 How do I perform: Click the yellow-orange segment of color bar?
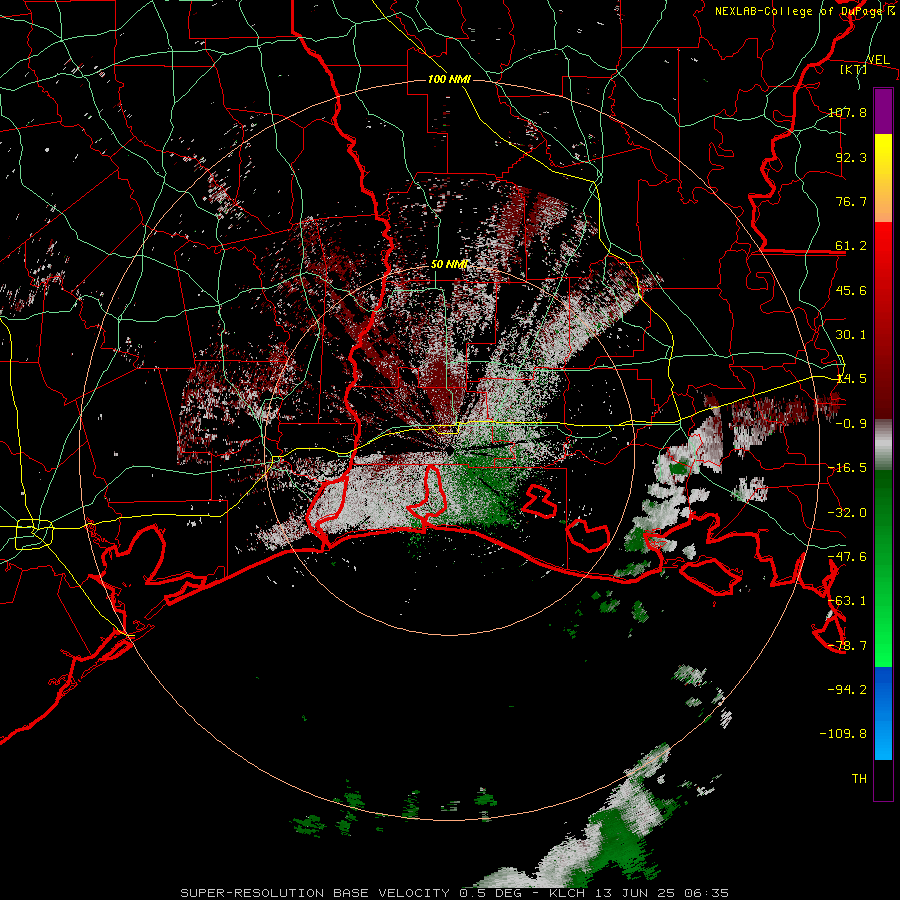pyautogui.click(x=883, y=178)
